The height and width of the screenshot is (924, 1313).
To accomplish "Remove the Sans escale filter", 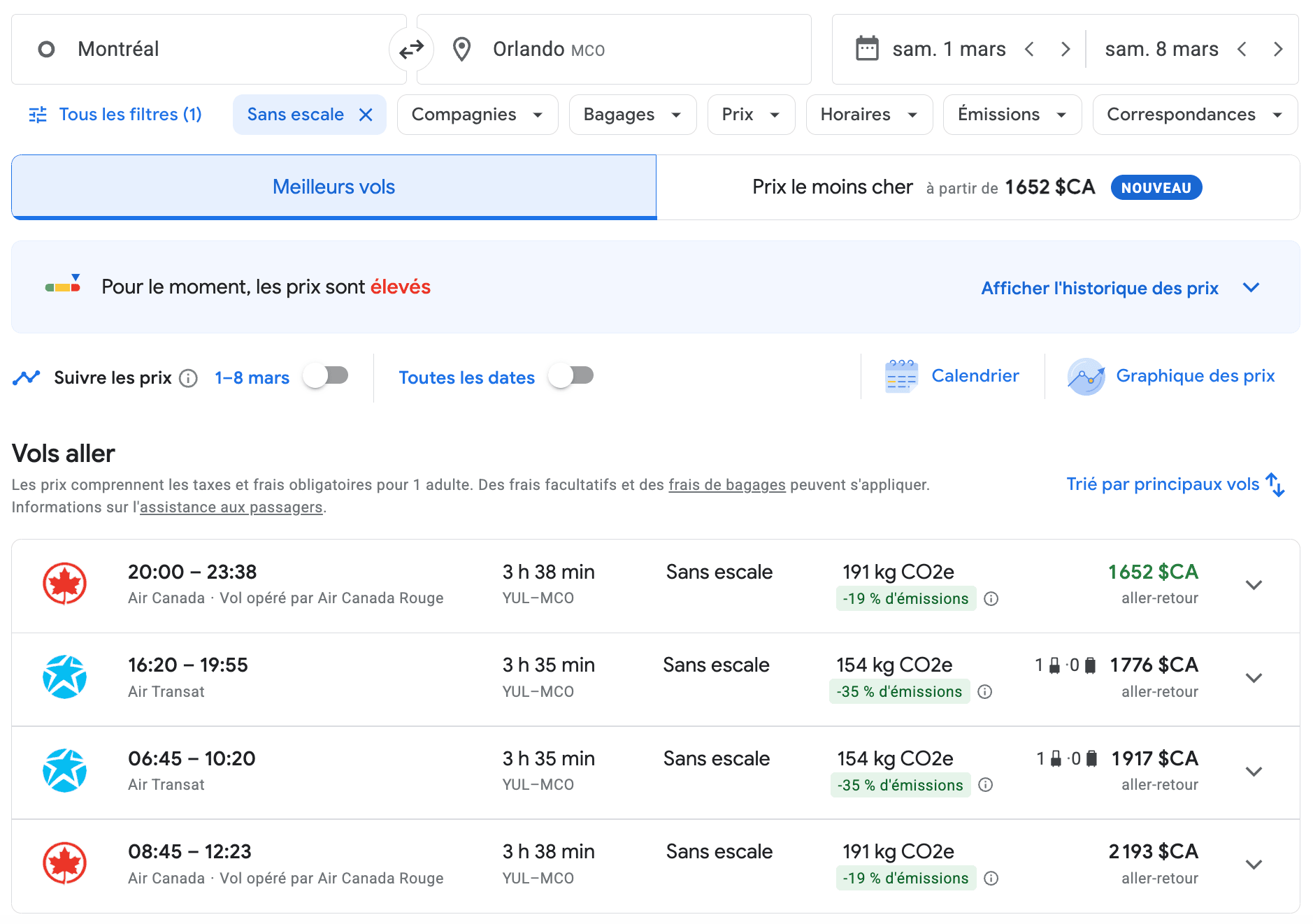I will (x=366, y=115).
